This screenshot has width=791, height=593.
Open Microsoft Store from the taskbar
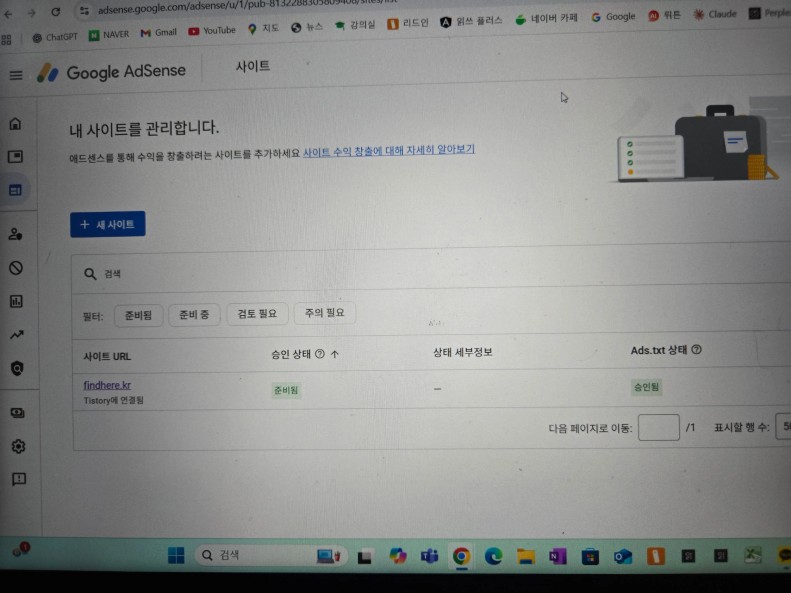tap(590, 557)
